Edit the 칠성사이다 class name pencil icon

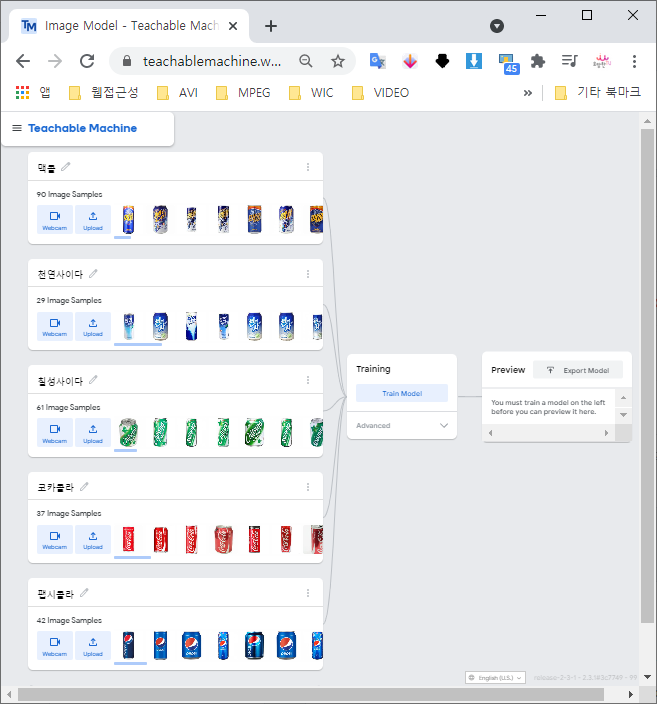coord(93,380)
